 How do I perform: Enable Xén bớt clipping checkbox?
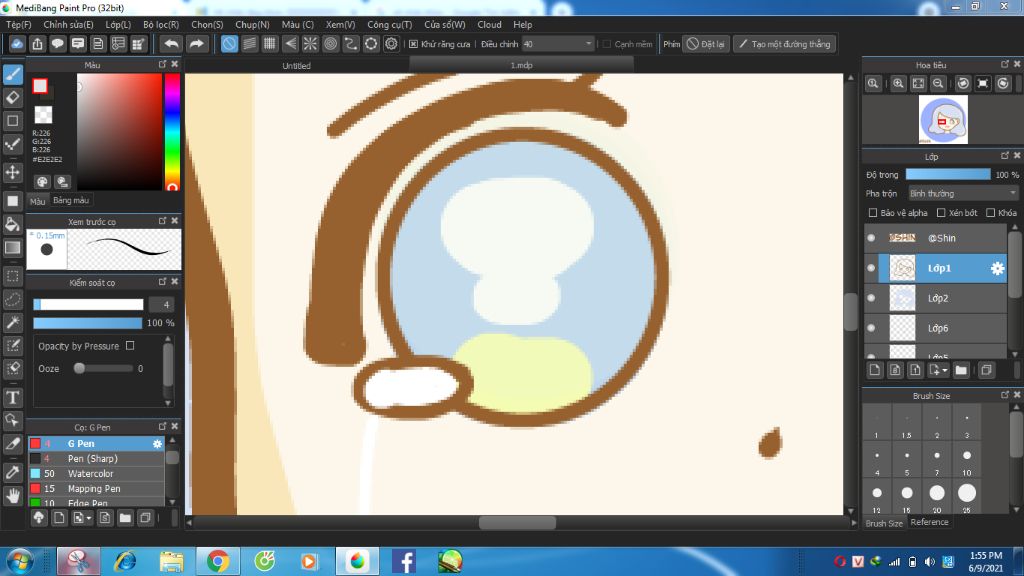pyautogui.click(x=941, y=213)
